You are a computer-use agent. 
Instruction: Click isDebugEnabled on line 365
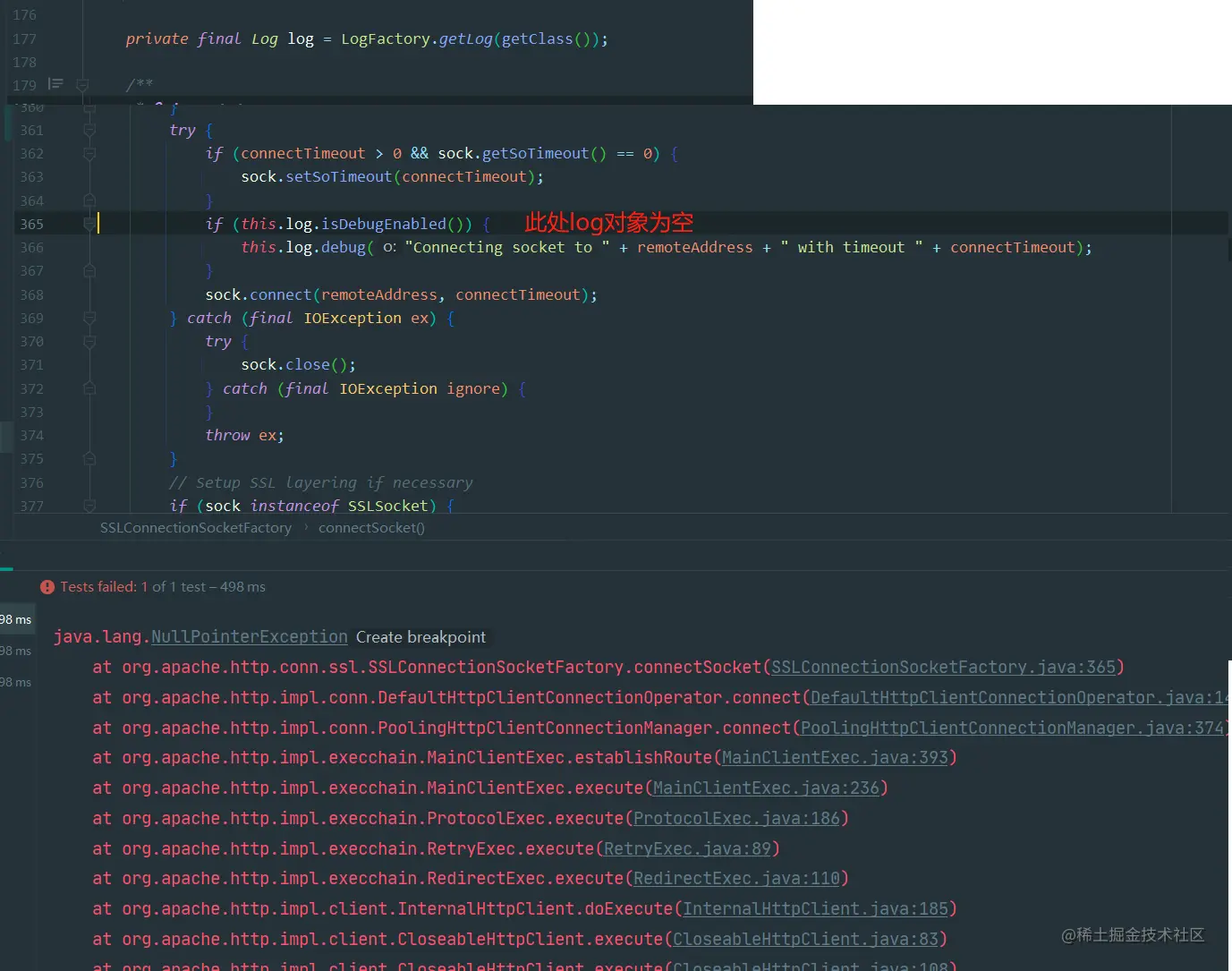(384, 224)
